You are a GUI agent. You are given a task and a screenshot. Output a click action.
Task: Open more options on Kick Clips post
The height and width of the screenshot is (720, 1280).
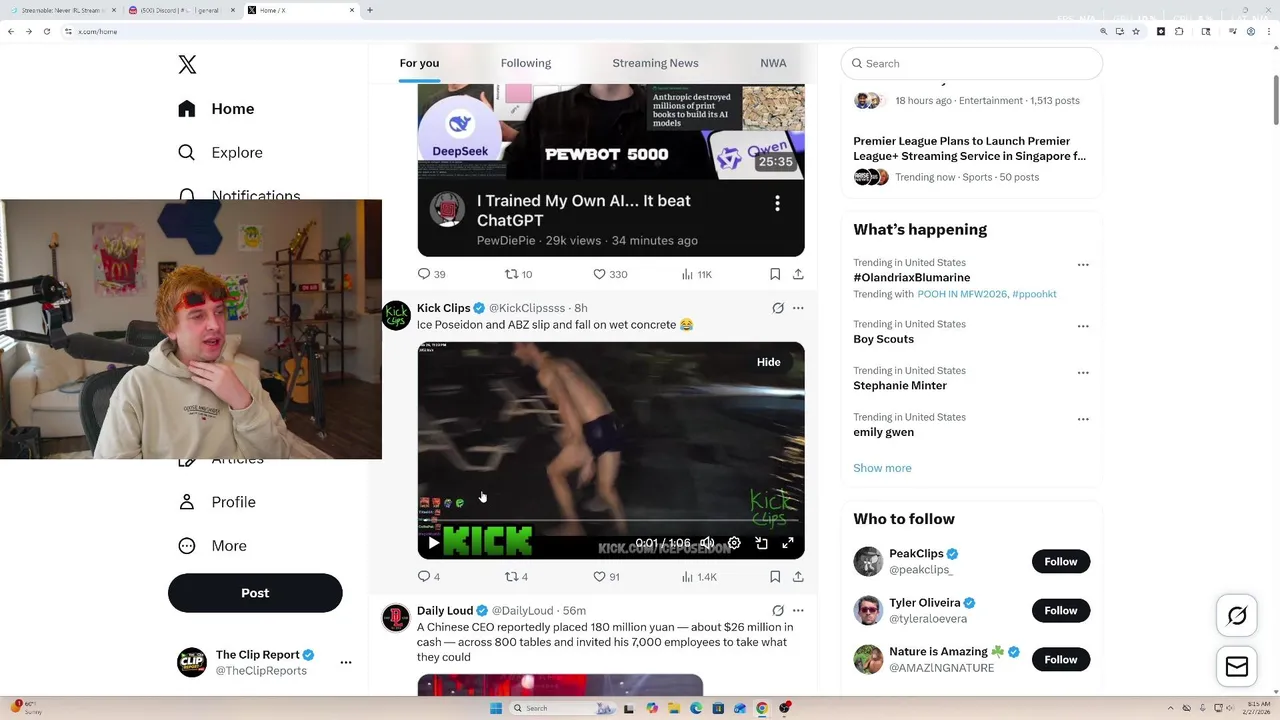(798, 308)
